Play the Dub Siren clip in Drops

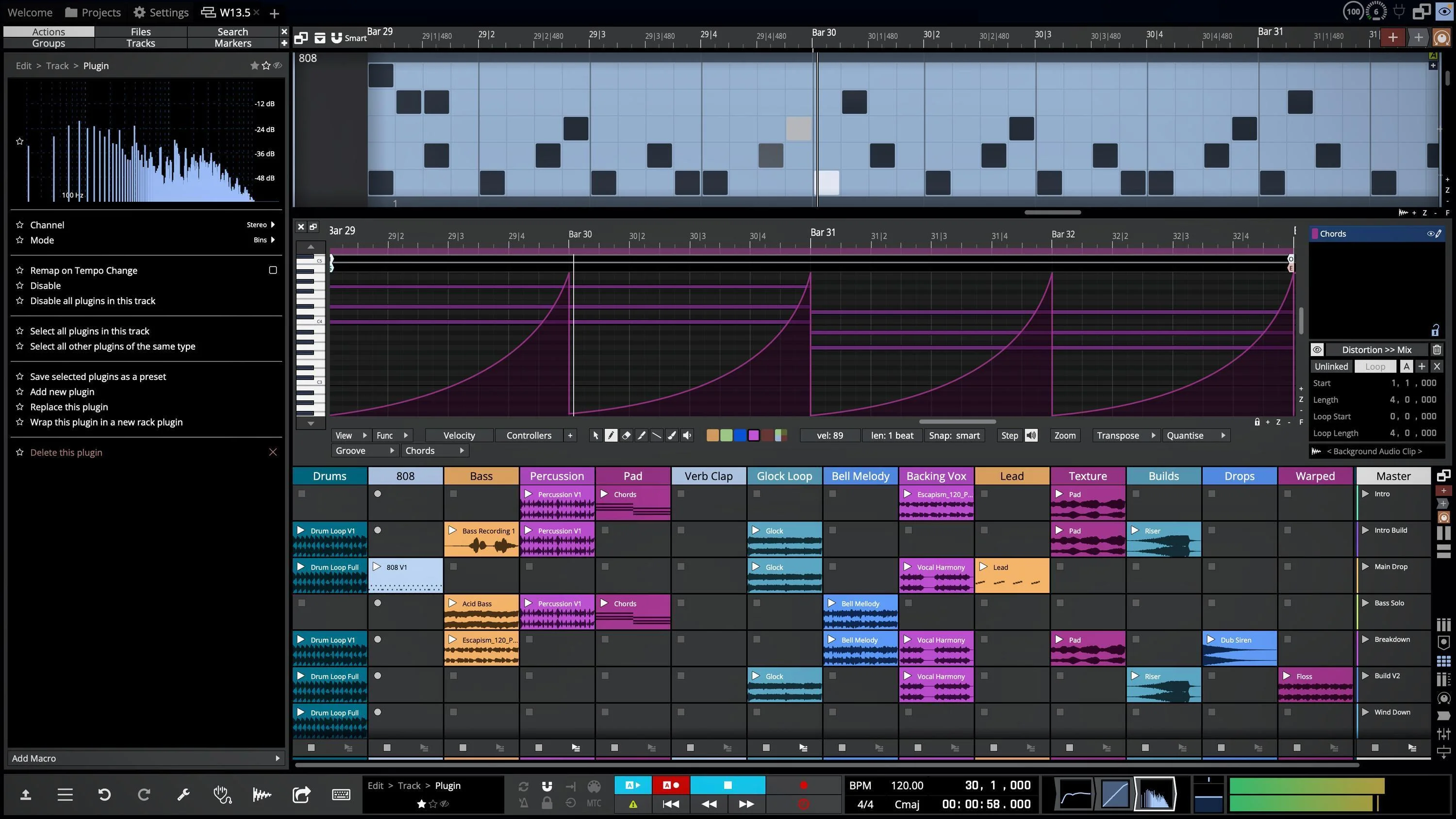(1211, 640)
